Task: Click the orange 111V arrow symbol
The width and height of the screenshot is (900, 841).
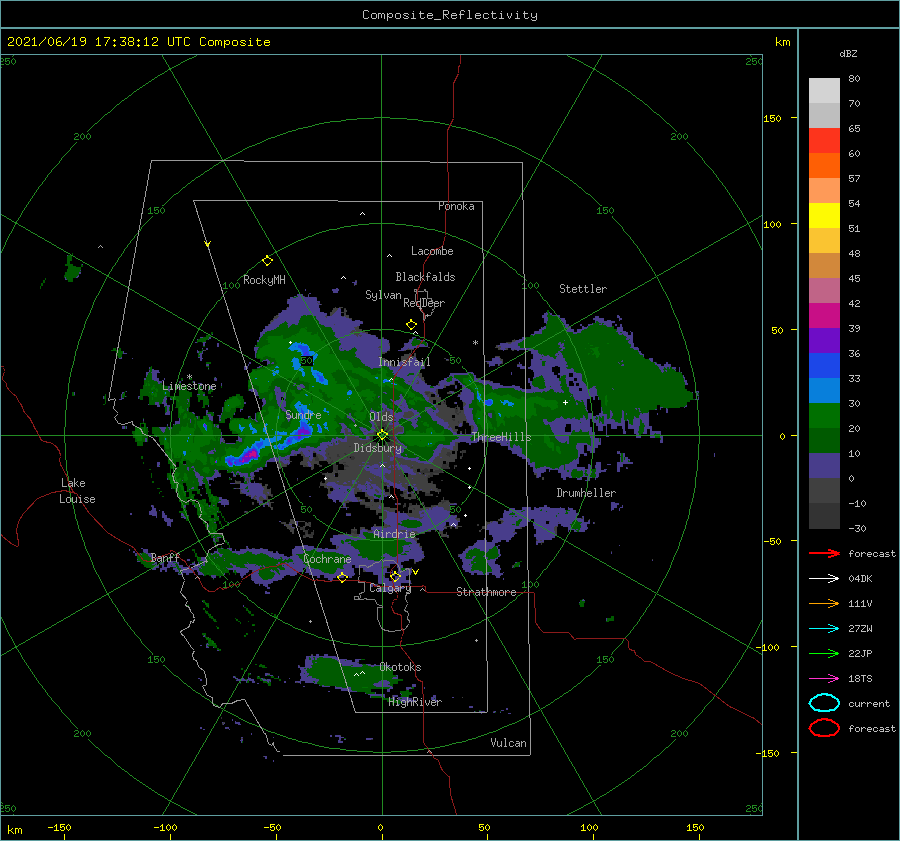Action: 824,603
